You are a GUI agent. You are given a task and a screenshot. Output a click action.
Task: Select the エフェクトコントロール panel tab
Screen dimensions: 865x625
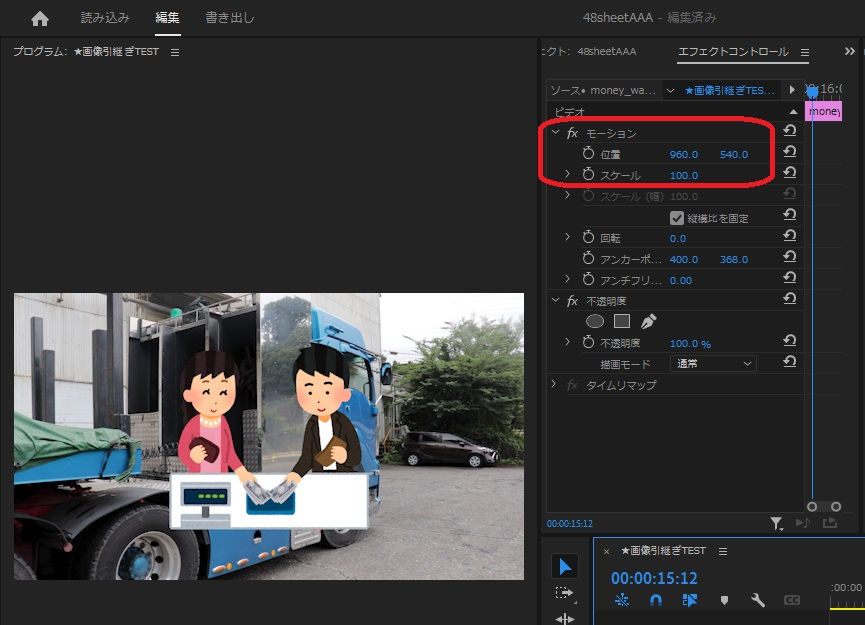(733, 52)
